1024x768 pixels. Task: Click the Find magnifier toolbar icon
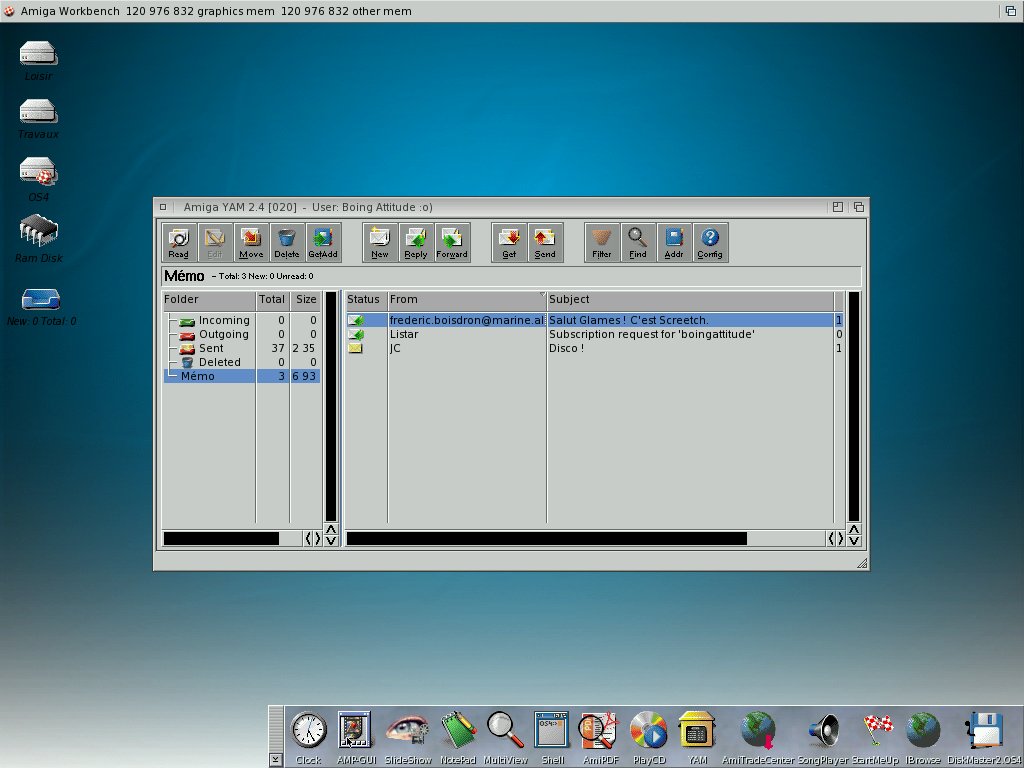point(637,242)
